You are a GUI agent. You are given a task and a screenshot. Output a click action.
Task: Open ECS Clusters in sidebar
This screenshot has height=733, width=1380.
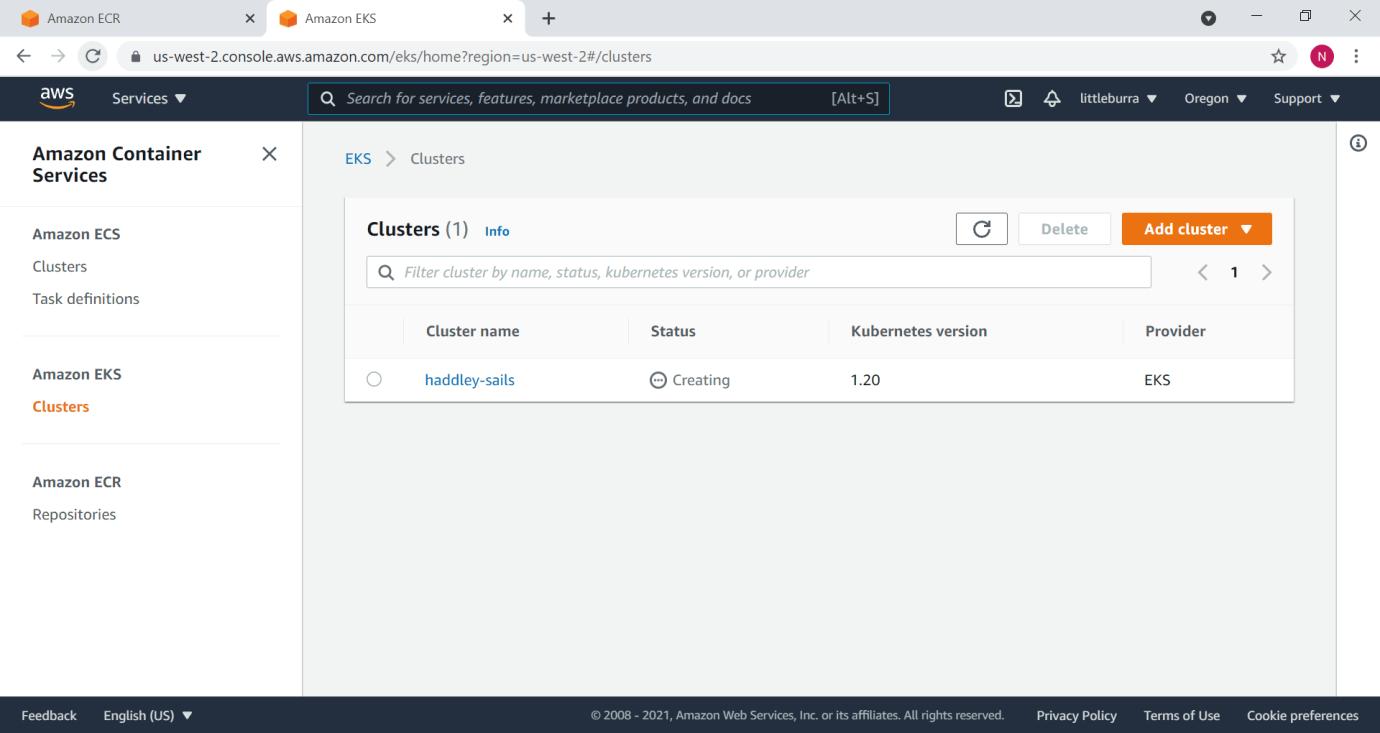pyautogui.click(x=60, y=266)
